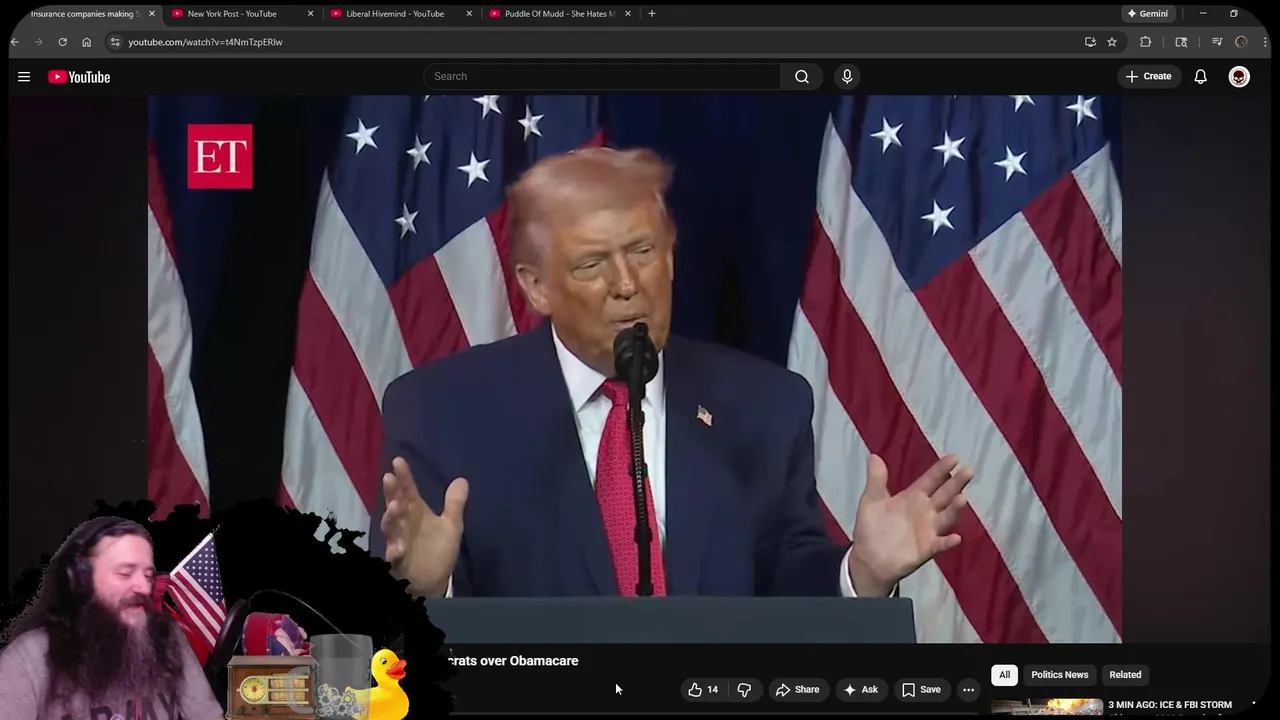This screenshot has width=1280, height=720.
Task: Open the browser extensions puzzle icon
Action: (1146, 42)
